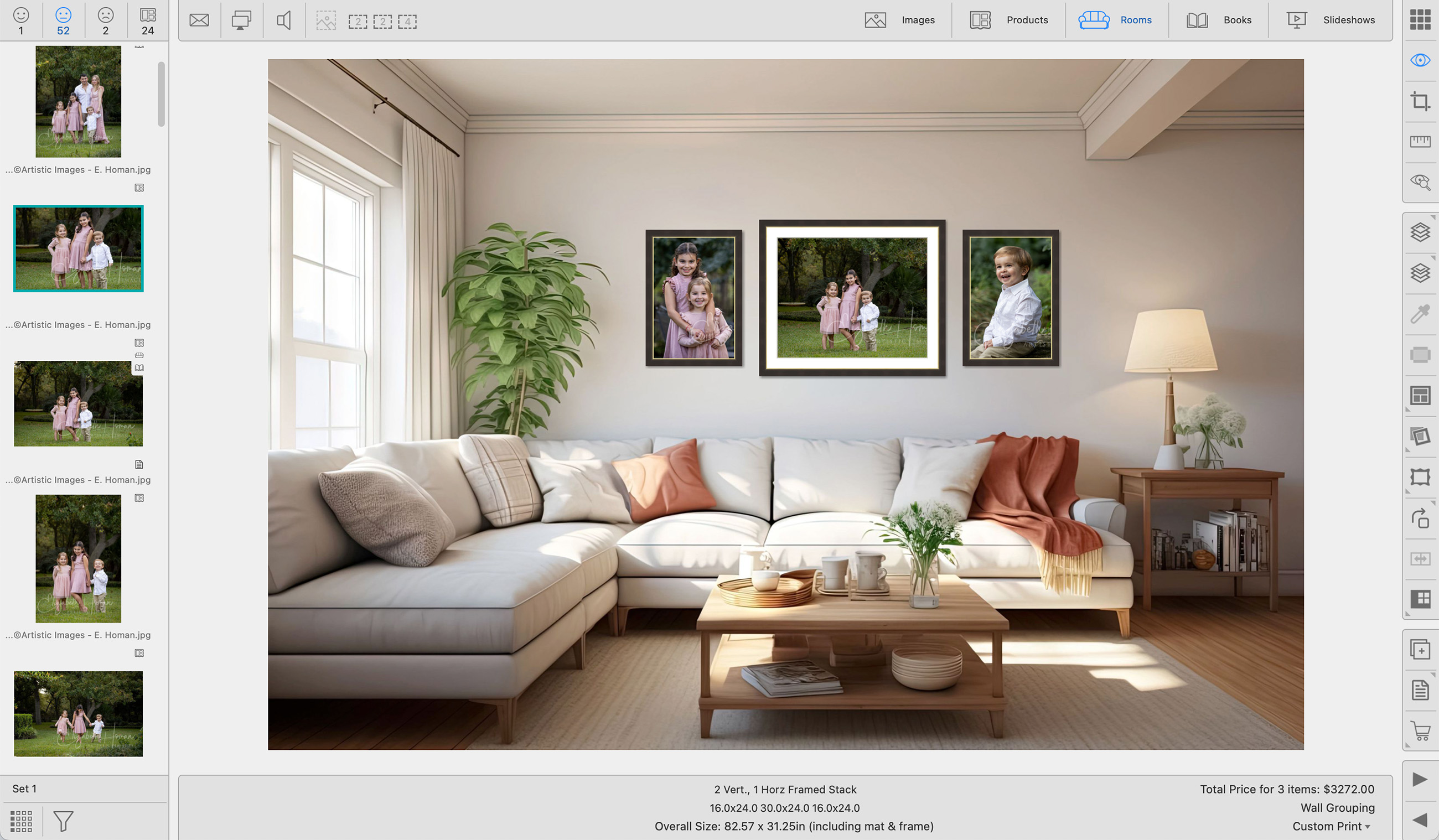The image size is (1439, 840).
Task: Open the notes document icon in sidebar
Action: 1420,690
